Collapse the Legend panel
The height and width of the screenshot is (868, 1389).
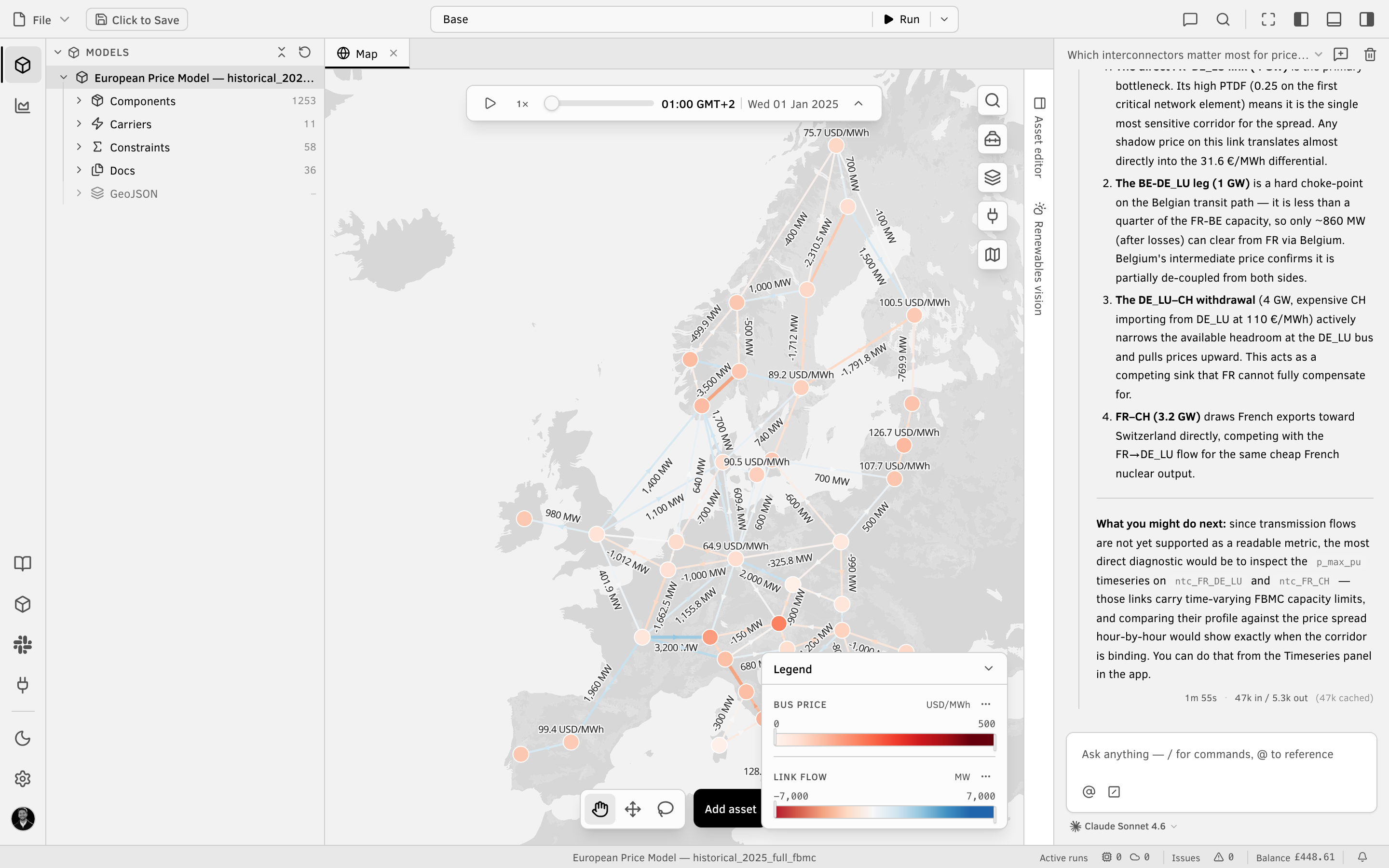988,669
